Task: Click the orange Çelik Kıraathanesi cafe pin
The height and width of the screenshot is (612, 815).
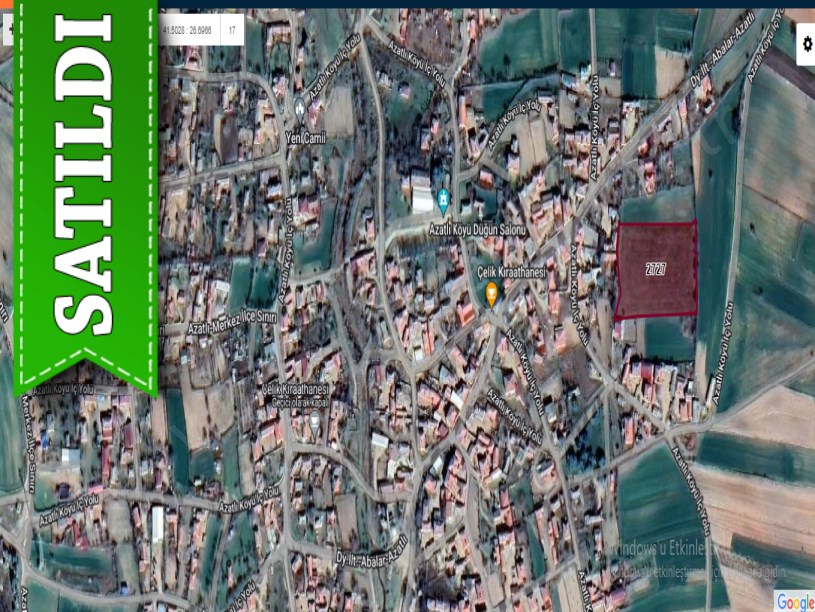Action: [492, 293]
